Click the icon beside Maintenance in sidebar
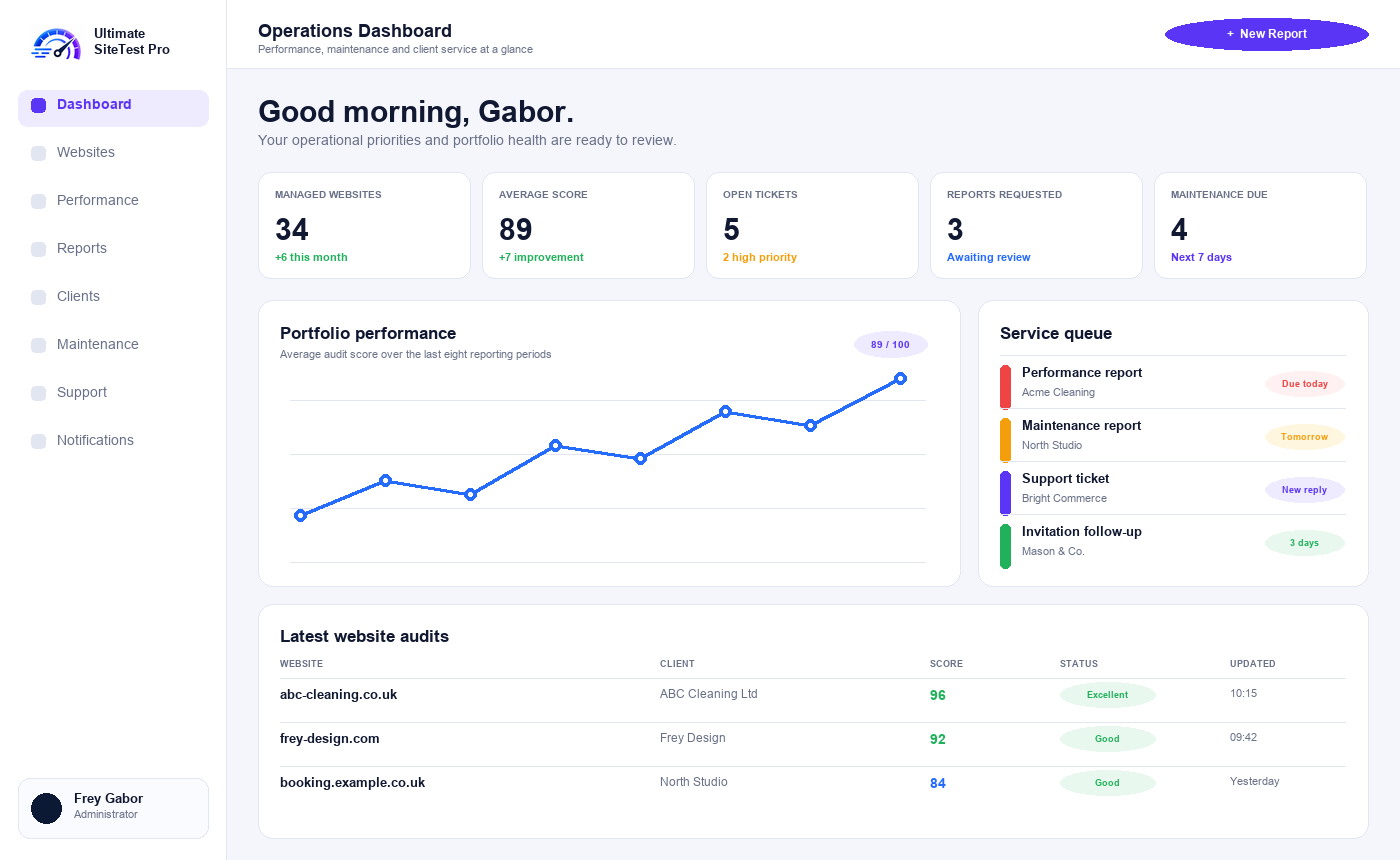 (x=39, y=345)
